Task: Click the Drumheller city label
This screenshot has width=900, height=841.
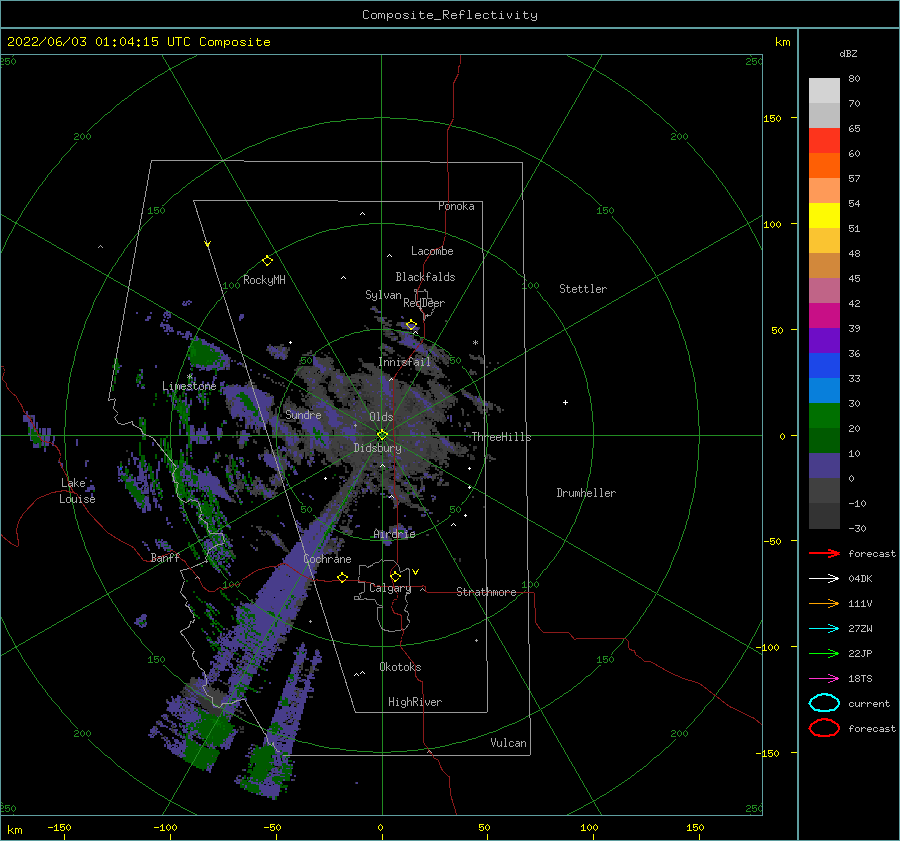Action: click(x=586, y=493)
